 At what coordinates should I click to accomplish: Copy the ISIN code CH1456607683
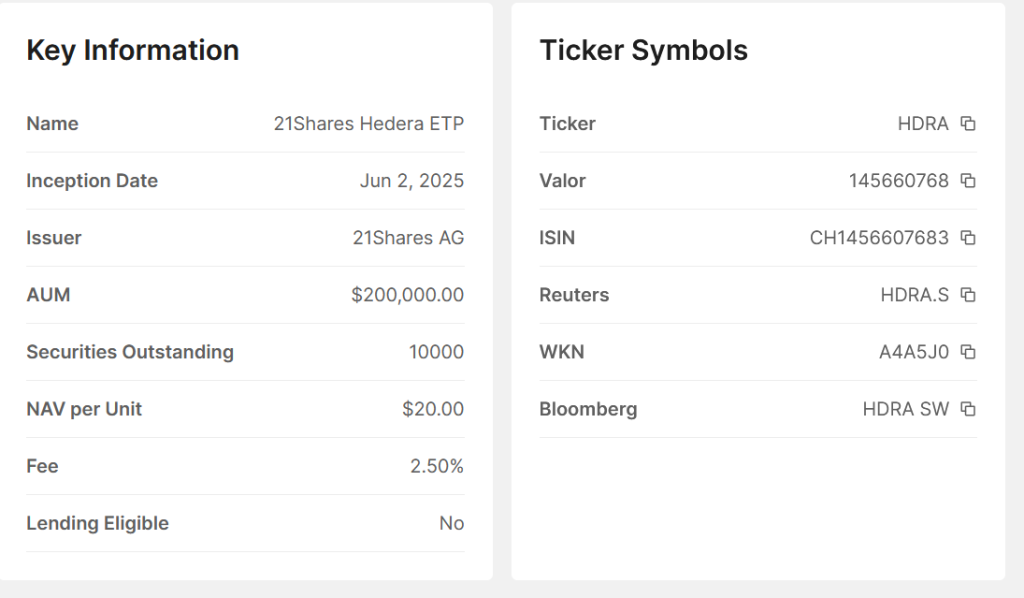[x=968, y=238]
